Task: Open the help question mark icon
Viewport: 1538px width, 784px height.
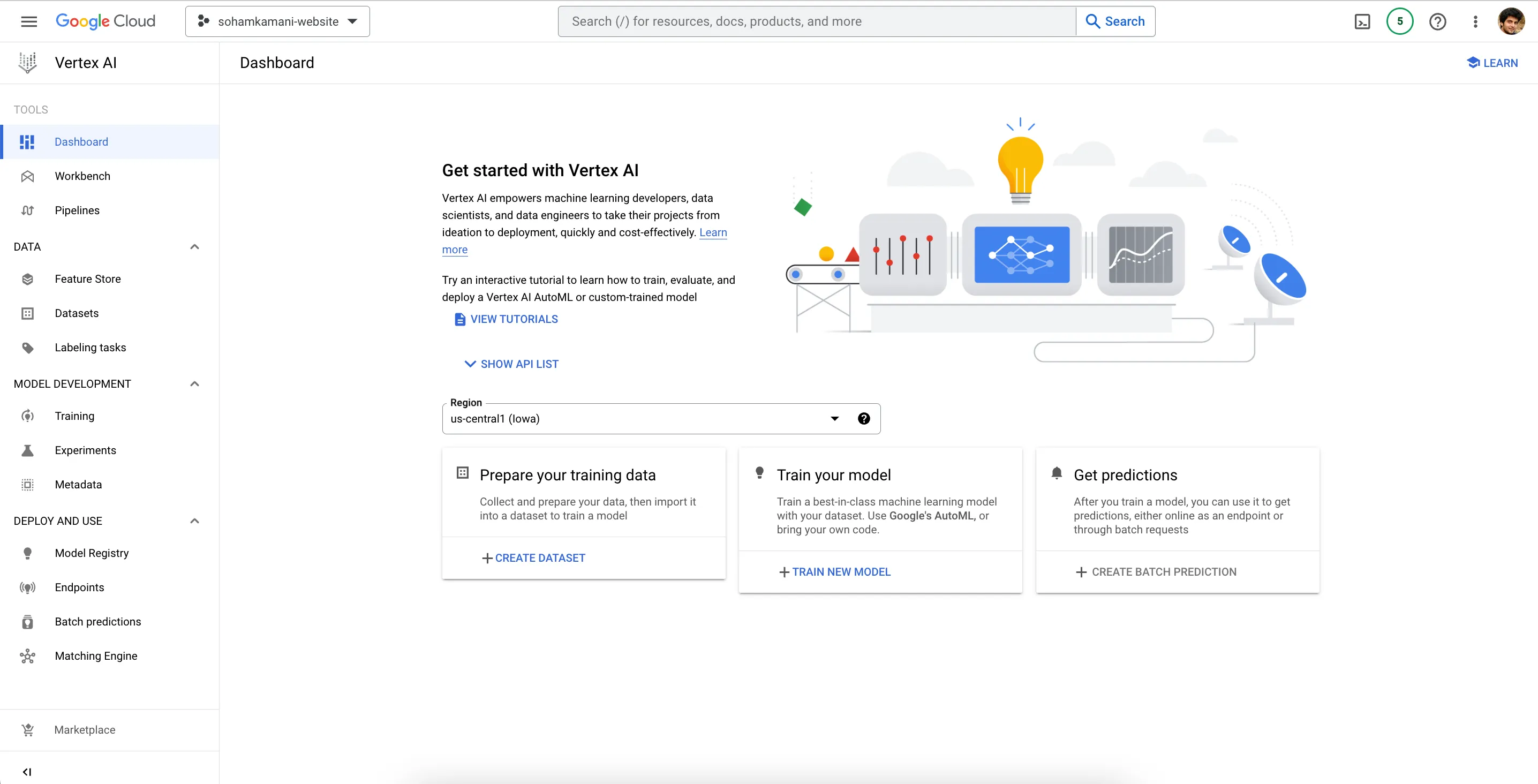Action: click(1437, 21)
